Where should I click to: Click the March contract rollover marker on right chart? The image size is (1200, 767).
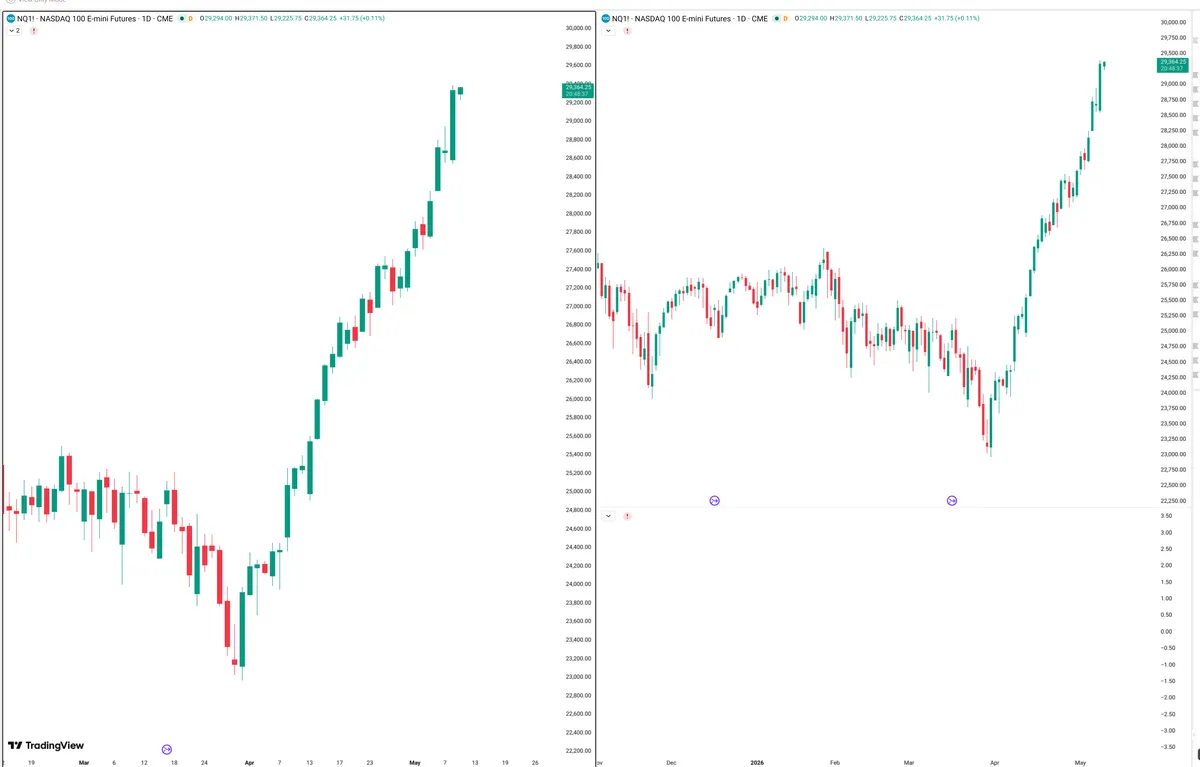coord(952,500)
